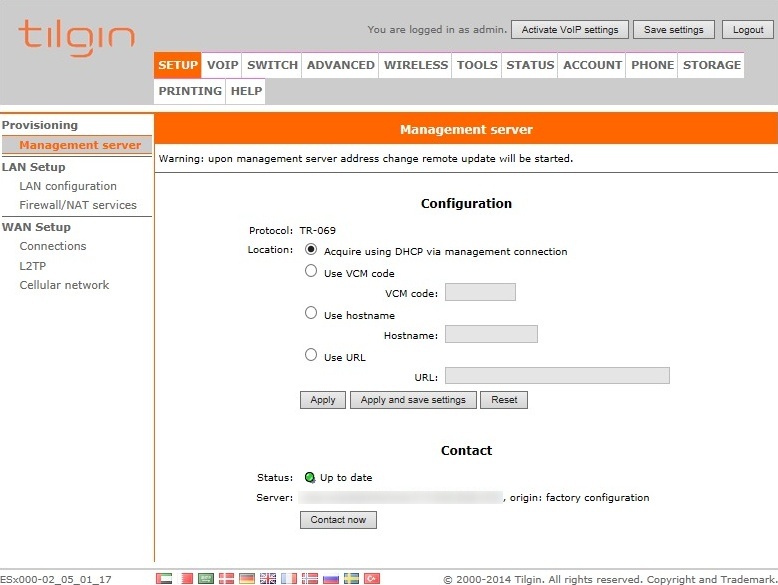Viewport: 778px width, 585px height.
Task: Switch language via the UAE flag
Action: [x=164, y=578]
